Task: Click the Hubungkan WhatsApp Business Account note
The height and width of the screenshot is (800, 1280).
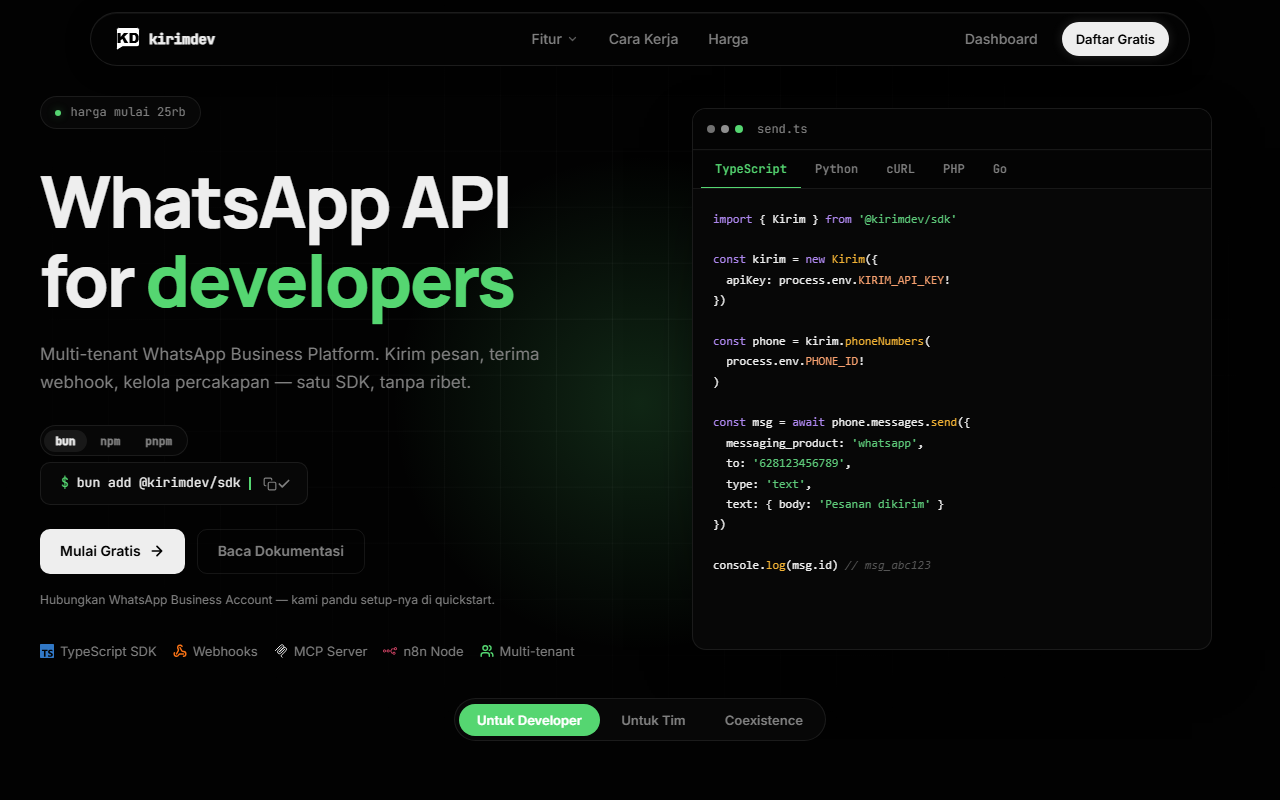Action: pyautogui.click(x=267, y=600)
